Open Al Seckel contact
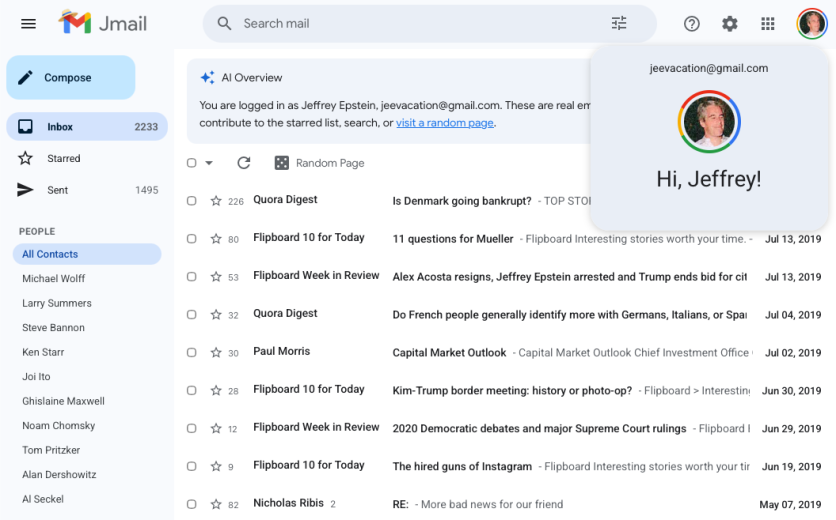 pyautogui.click(x=43, y=499)
